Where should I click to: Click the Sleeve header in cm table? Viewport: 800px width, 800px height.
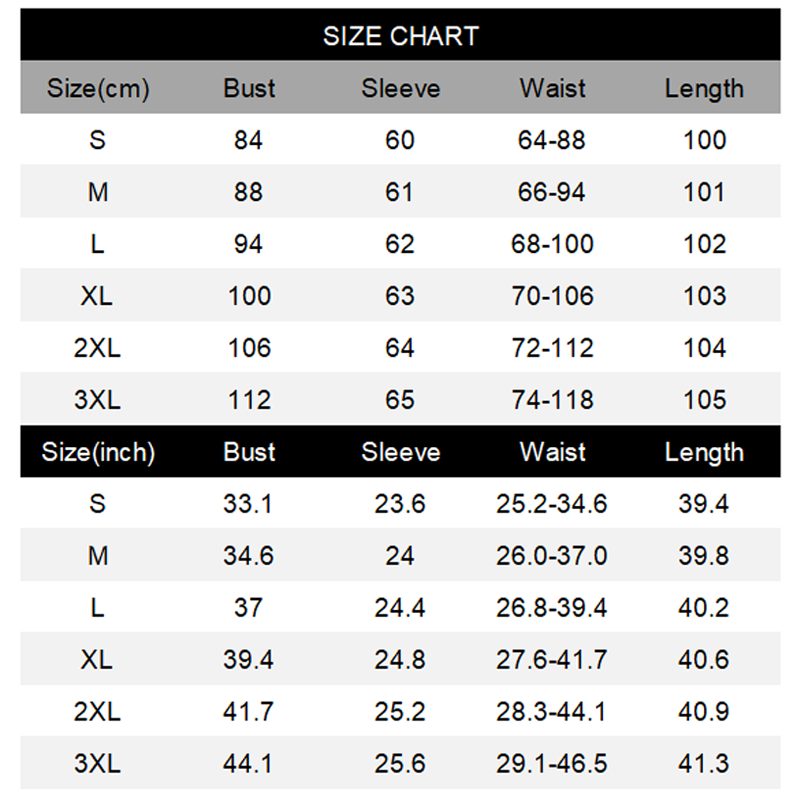pos(400,88)
